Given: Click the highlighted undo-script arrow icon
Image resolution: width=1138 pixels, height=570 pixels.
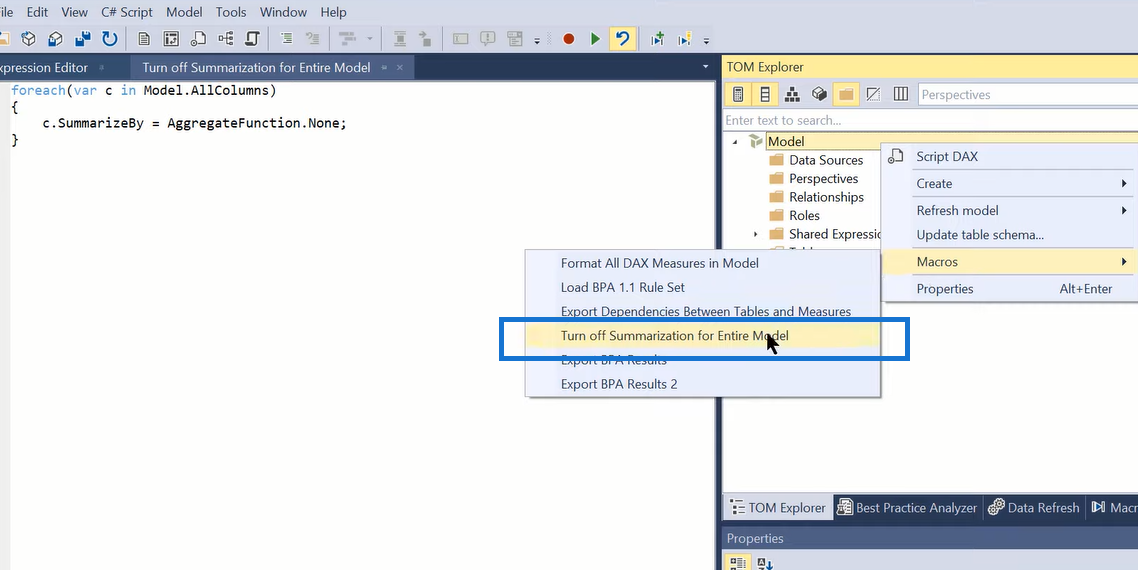Looking at the screenshot, I should coord(622,38).
